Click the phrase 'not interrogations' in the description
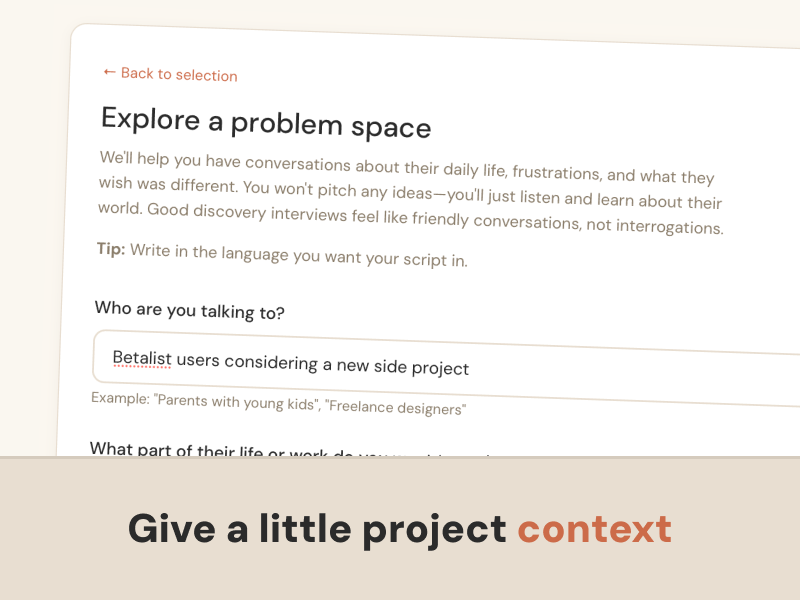Viewport: 800px width, 600px height. [654, 226]
